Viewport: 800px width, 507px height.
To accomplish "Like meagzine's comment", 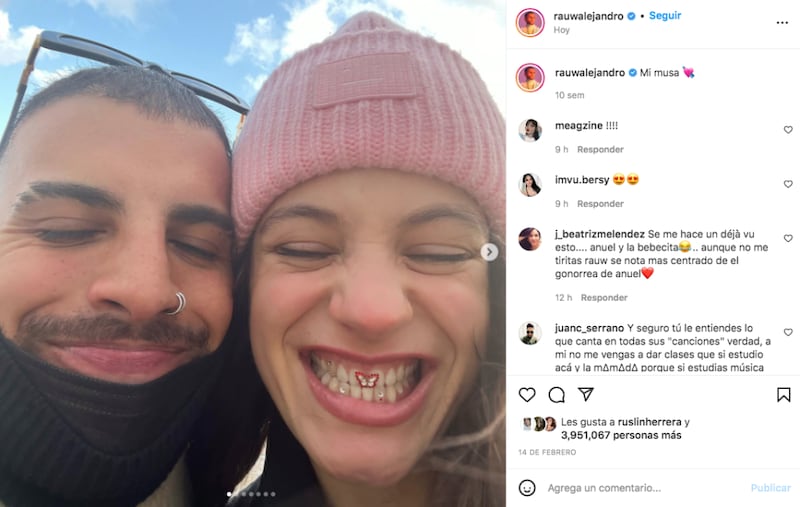I will pyautogui.click(x=788, y=130).
